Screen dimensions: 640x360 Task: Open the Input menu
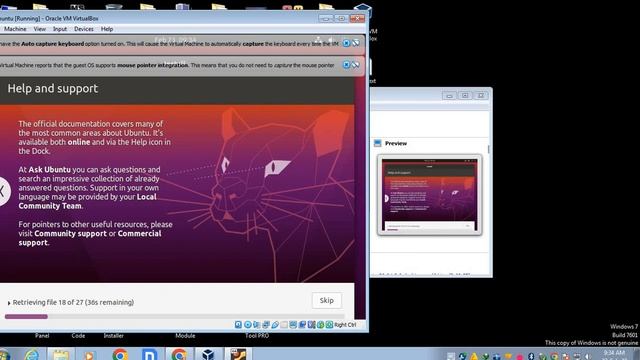click(x=60, y=29)
